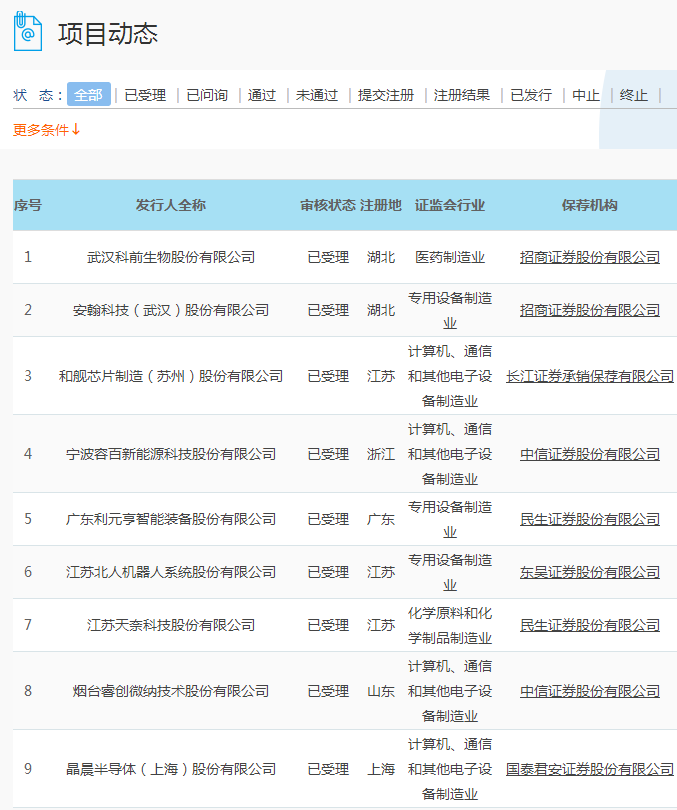677x810 pixels.
Task: Filter by 已问询 status
Action: (x=207, y=95)
